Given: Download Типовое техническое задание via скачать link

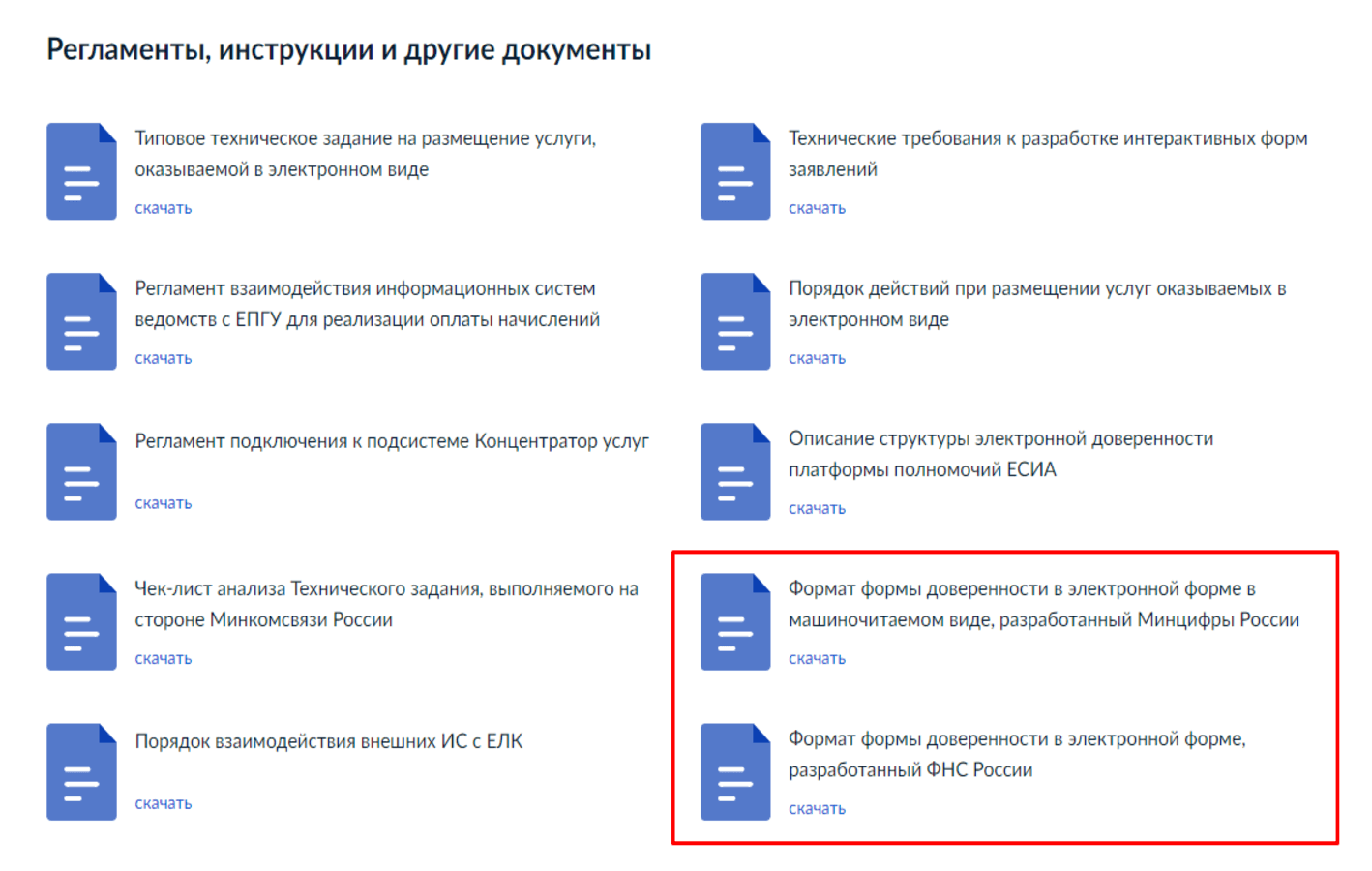Looking at the screenshot, I should 164,208.
